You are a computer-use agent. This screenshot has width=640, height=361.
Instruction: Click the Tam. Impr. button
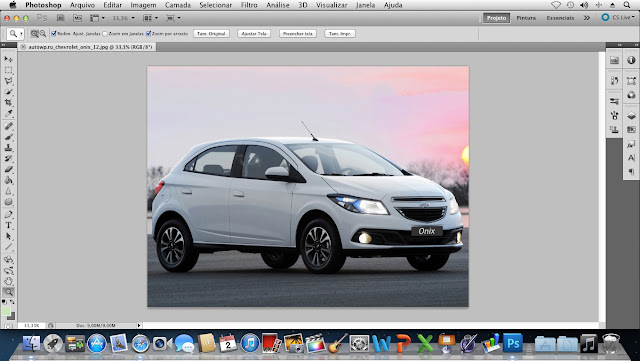click(x=340, y=33)
